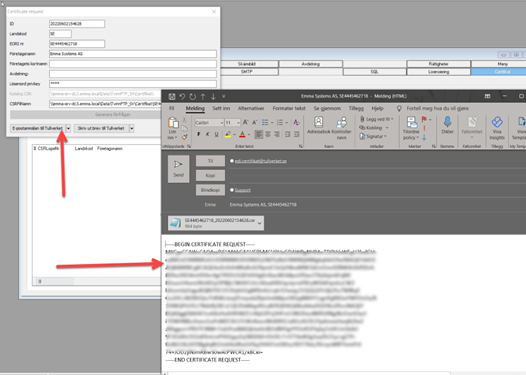
Task: Click the Skriv ut brev till Tullverket button
Action: pos(101,128)
